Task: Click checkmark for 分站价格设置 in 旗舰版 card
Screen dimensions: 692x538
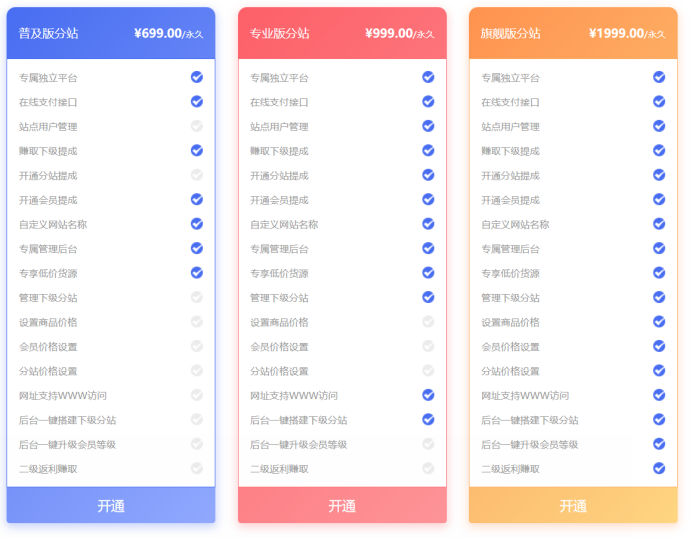Action: tap(659, 370)
